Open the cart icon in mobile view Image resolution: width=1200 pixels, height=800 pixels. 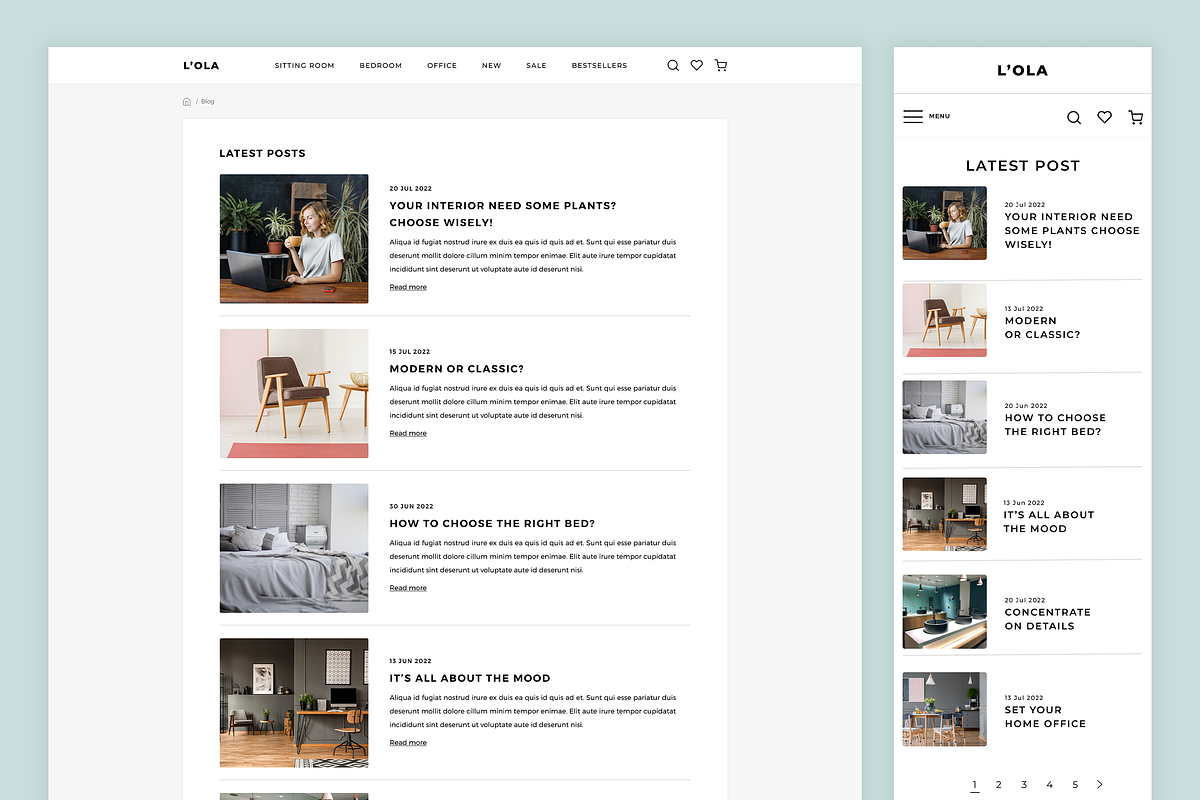1135,117
